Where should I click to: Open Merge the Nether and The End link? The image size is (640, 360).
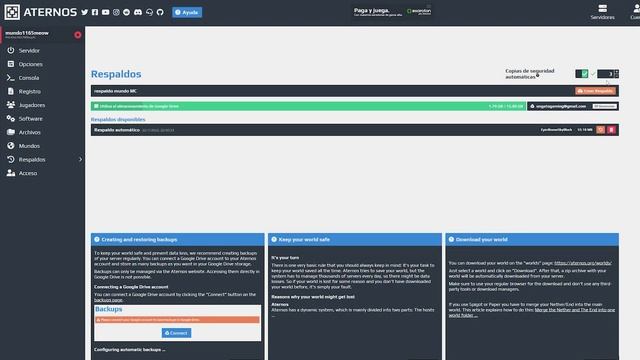[532, 312]
